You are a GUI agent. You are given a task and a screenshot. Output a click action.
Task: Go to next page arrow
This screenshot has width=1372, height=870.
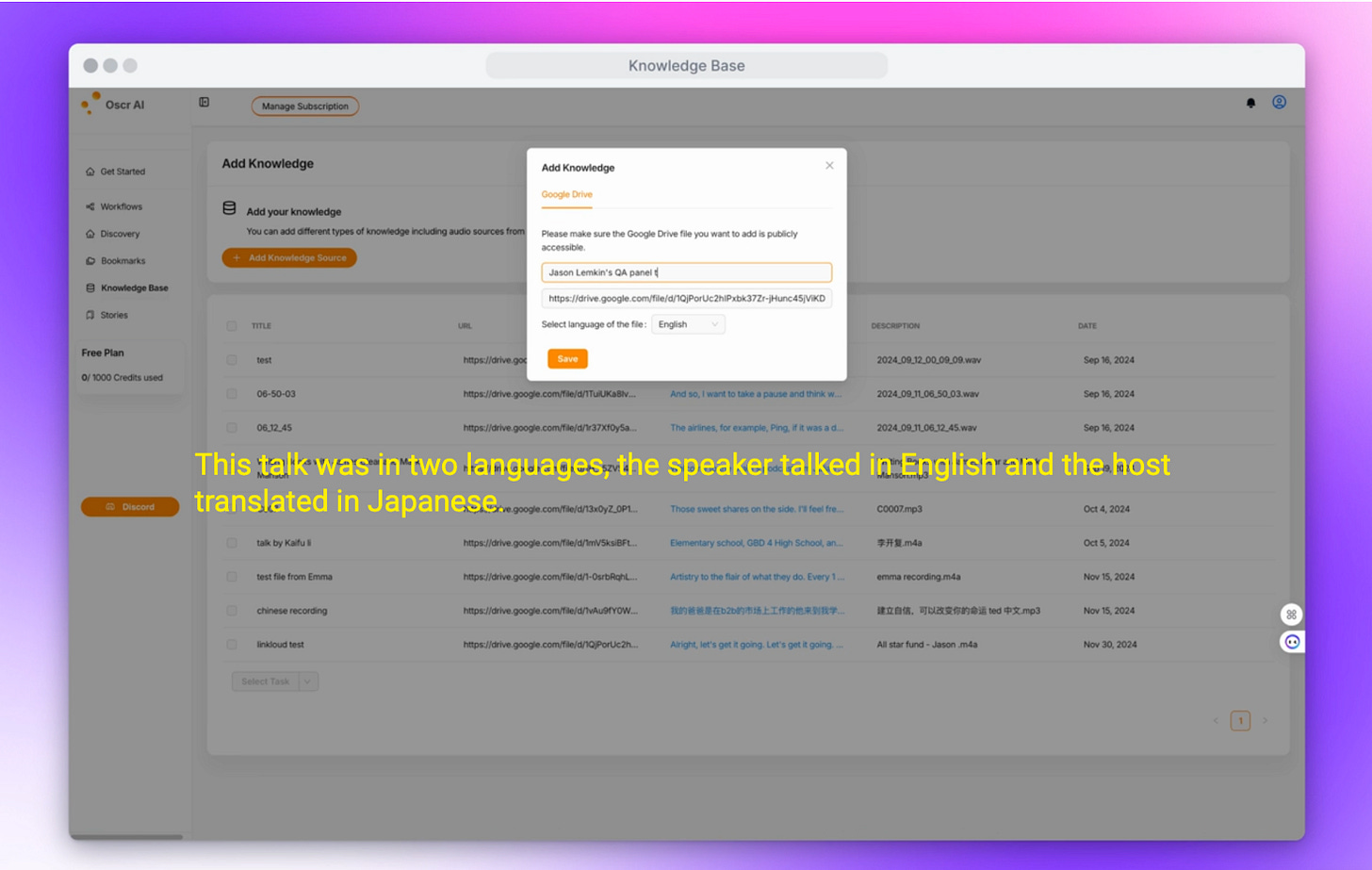coord(1265,721)
